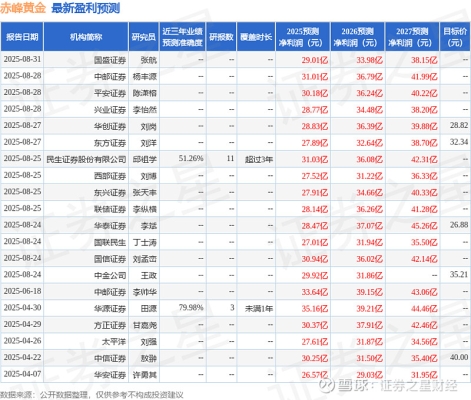
Task: Click the 赤峰黄金 title text
Action: 23,8
